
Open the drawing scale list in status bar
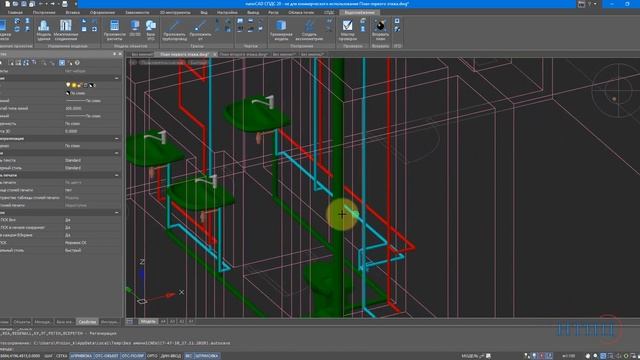click(568, 356)
